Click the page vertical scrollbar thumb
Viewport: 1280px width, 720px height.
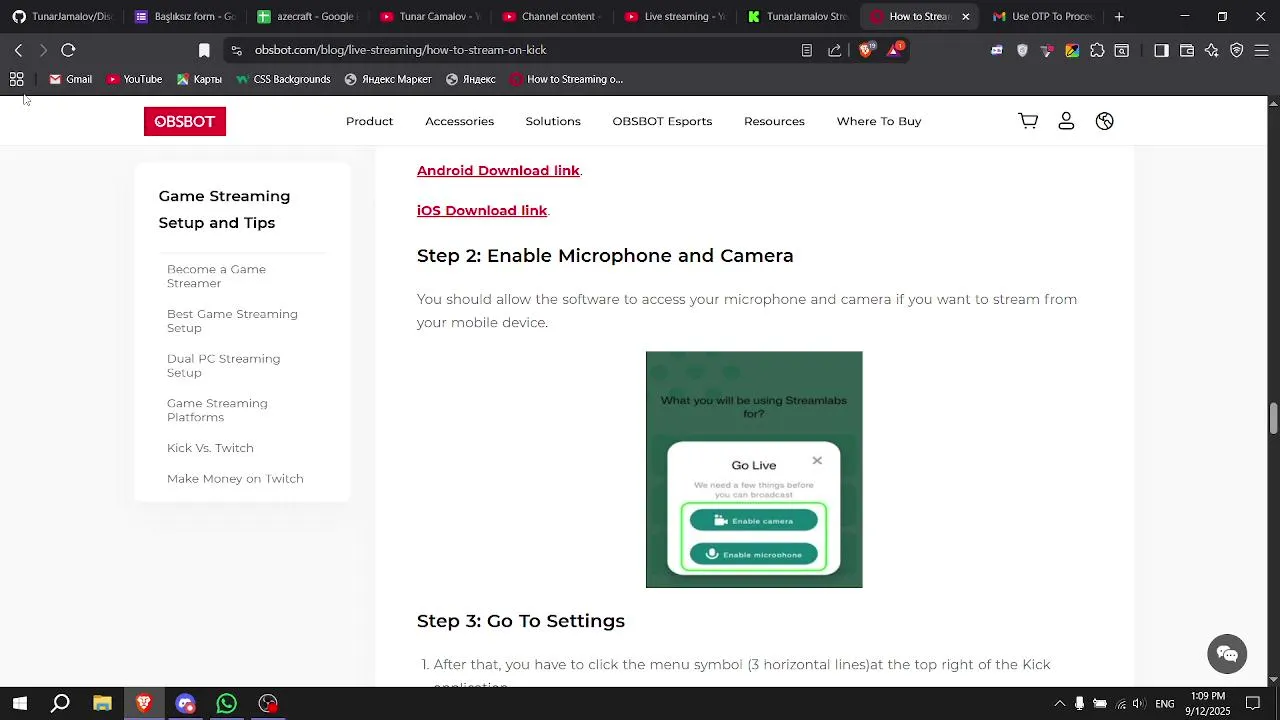pyautogui.click(x=1273, y=417)
